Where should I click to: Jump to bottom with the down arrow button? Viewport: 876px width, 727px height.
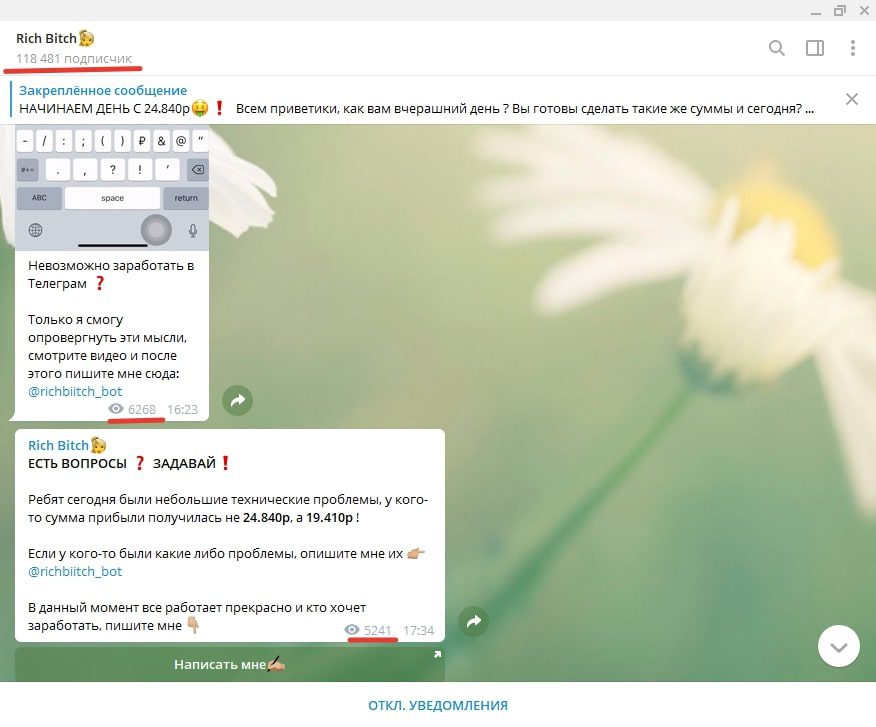pyautogui.click(x=839, y=647)
